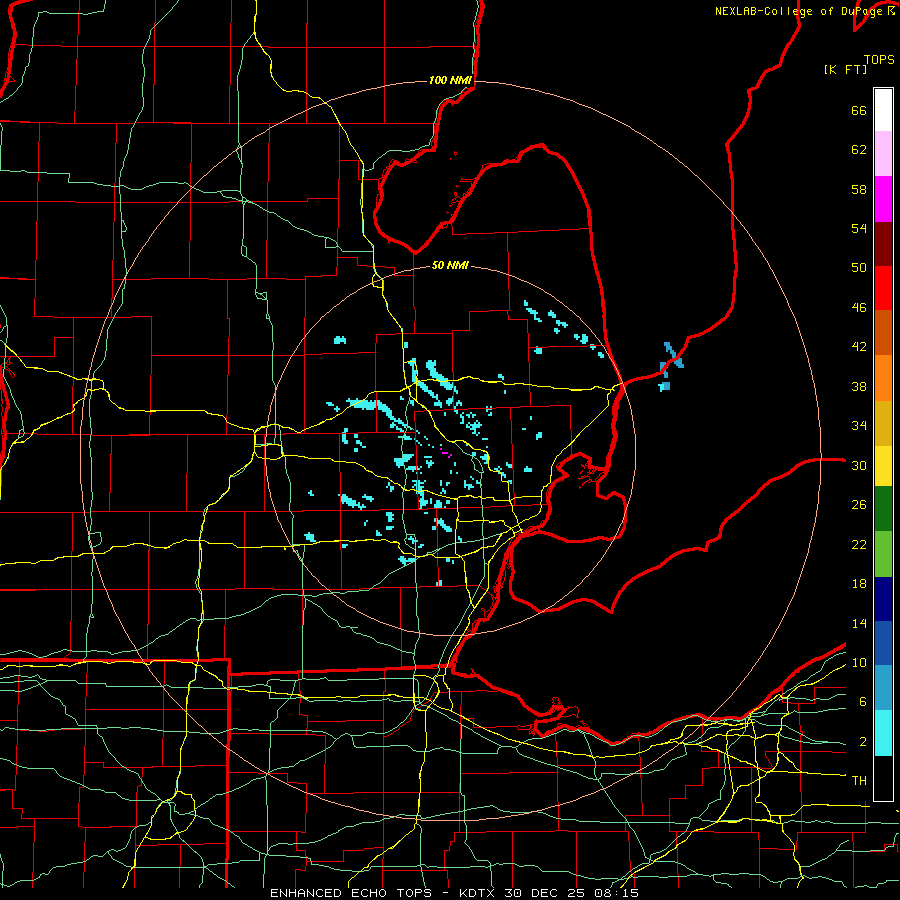This screenshot has width=900, height=900.
Task: Click the legend value "66"
Action: [x=859, y=111]
